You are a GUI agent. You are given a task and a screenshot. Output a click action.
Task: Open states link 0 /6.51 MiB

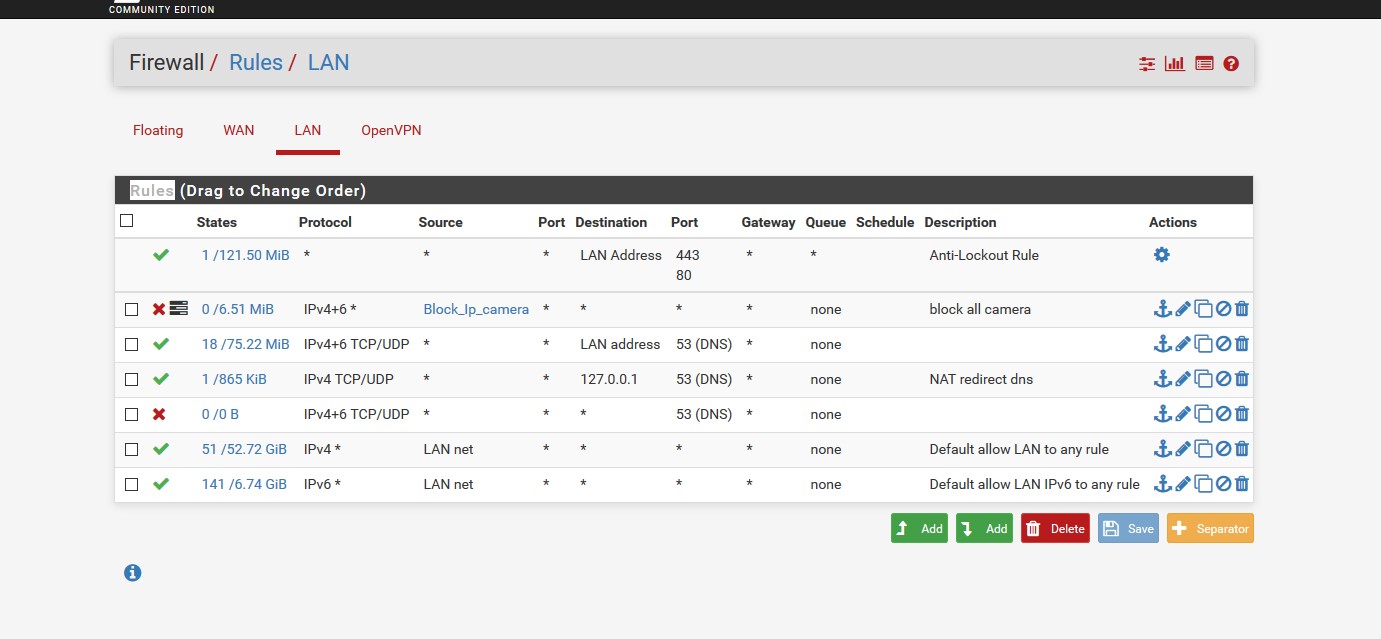[237, 309]
